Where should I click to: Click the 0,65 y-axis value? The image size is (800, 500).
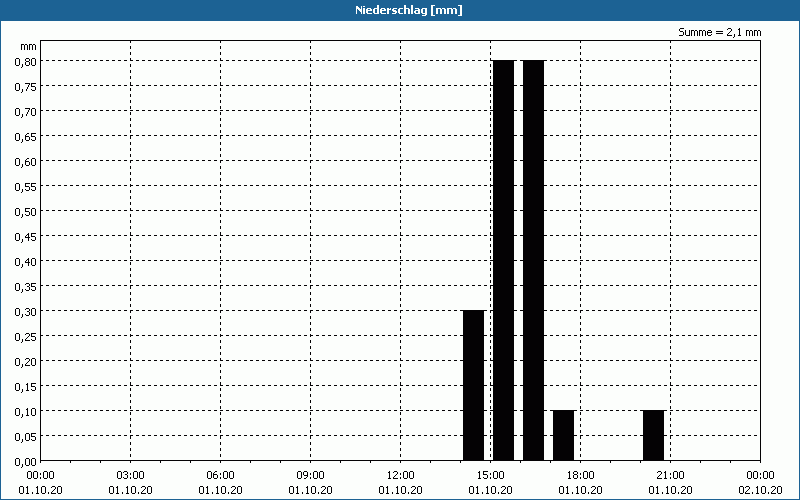point(26,136)
